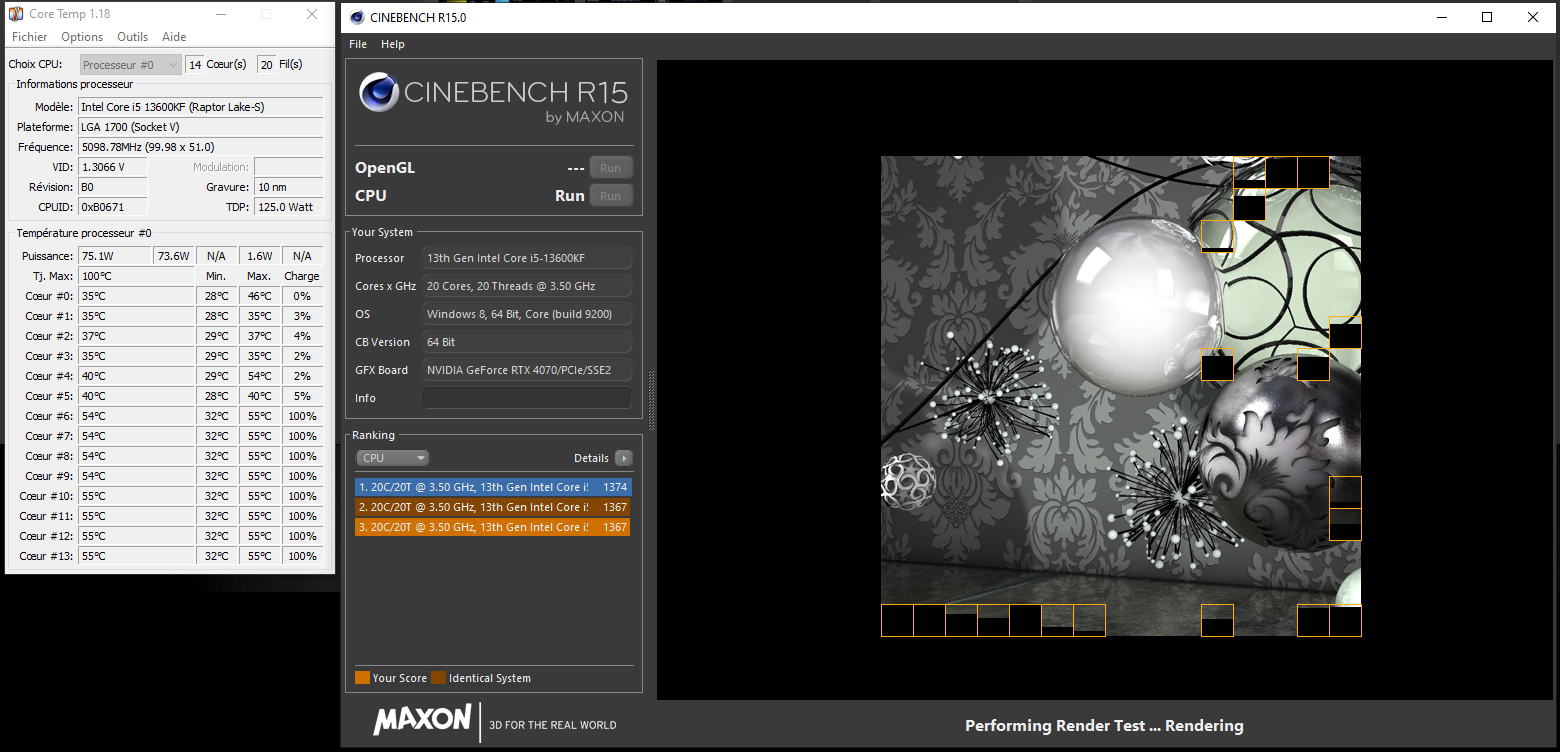Viewport: 1560px width, 752px height.
Task: Click the Your Score orange legend swatch
Action: point(362,678)
